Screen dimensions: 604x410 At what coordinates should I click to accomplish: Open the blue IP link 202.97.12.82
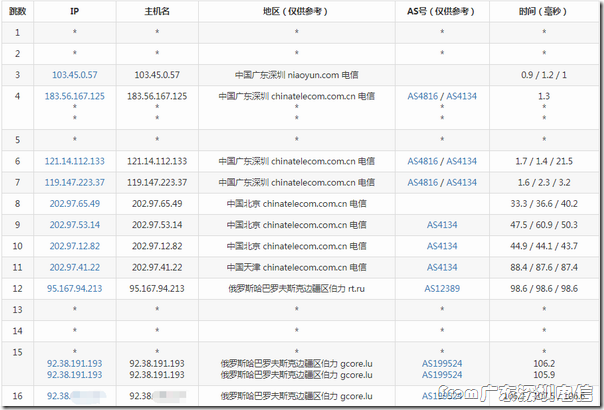(75, 246)
